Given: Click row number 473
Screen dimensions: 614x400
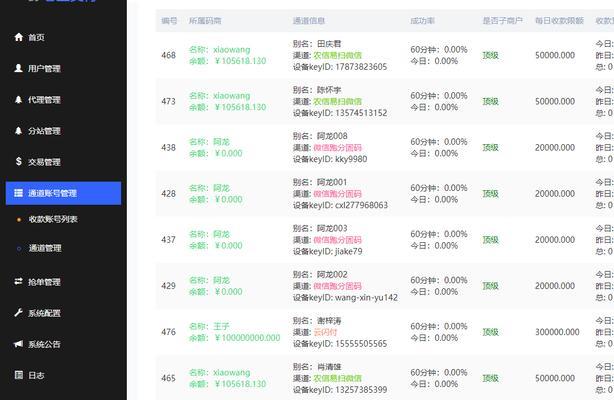Looking at the screenshot, I should [x=168, y=101].
